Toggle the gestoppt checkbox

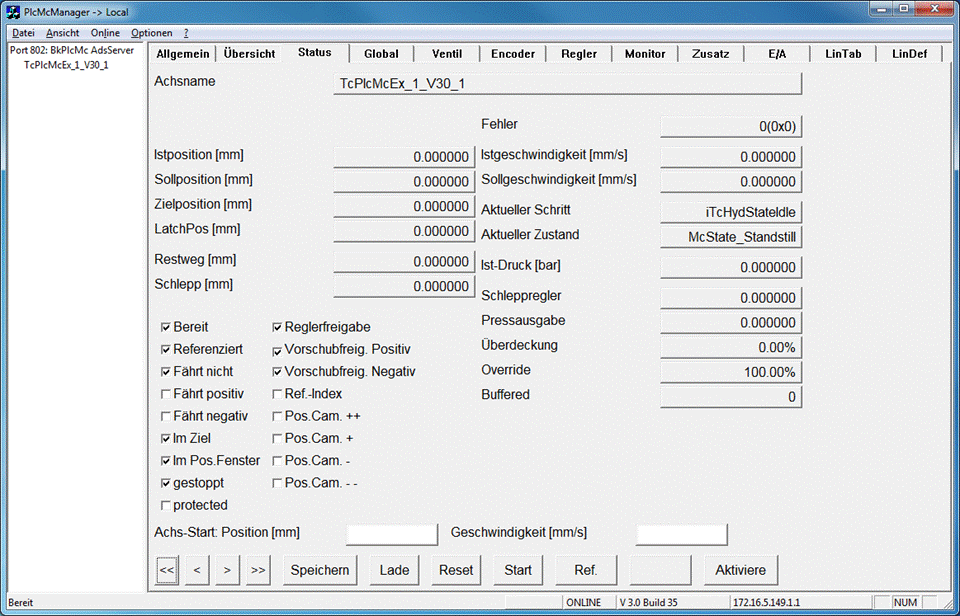tap(165, 483)
